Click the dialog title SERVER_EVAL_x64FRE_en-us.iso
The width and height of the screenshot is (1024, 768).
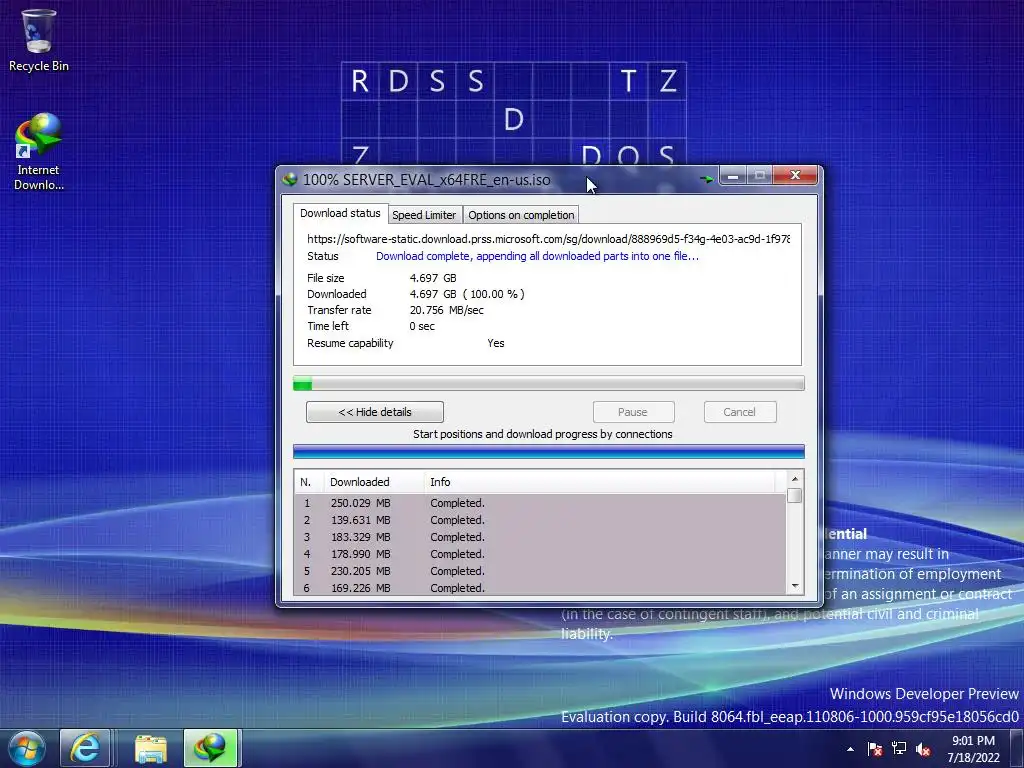coord(447,180)
